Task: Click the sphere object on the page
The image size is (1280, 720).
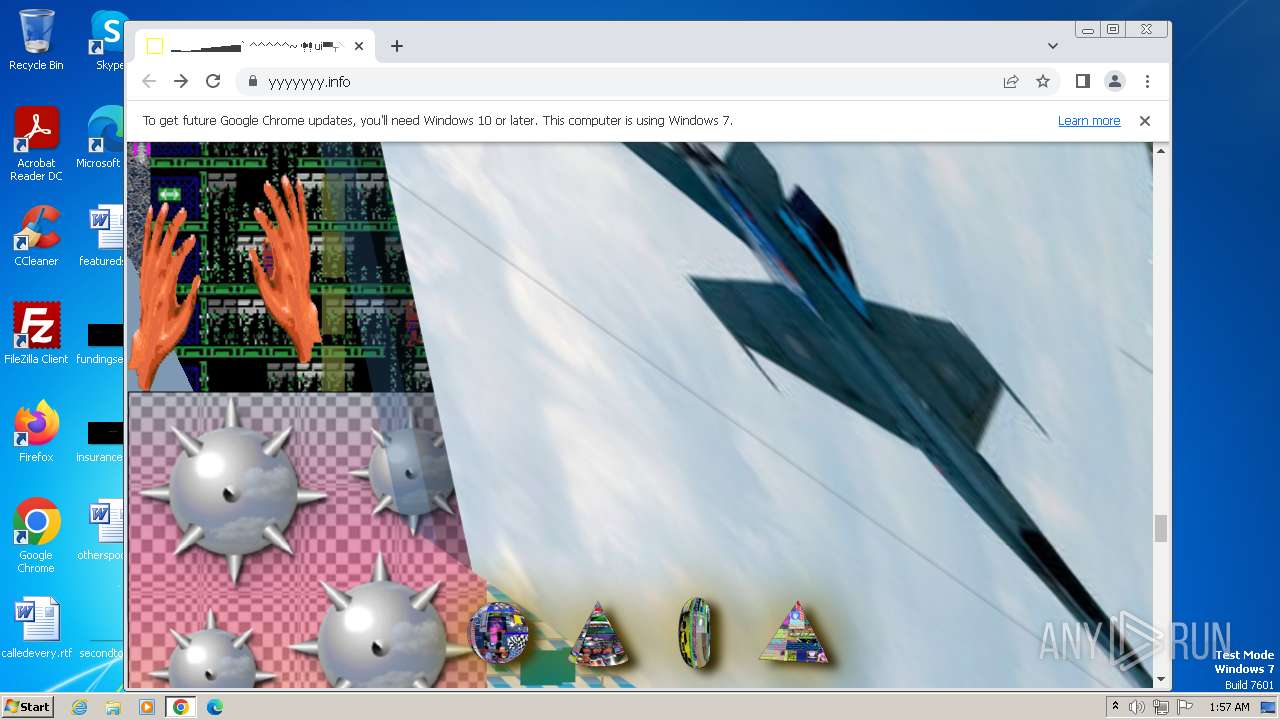Action: point(498,633)
